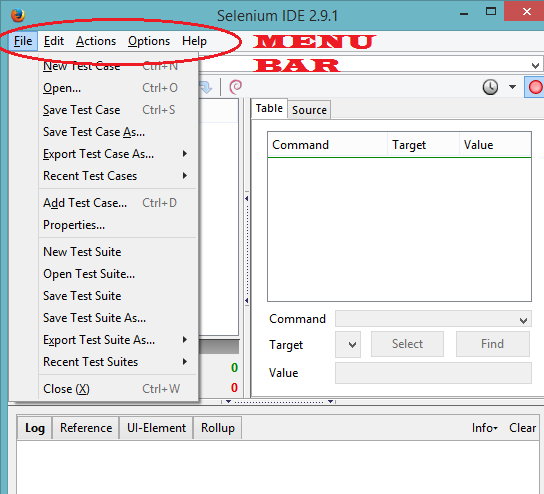Expand Recent Test Suites submenu

185,362
